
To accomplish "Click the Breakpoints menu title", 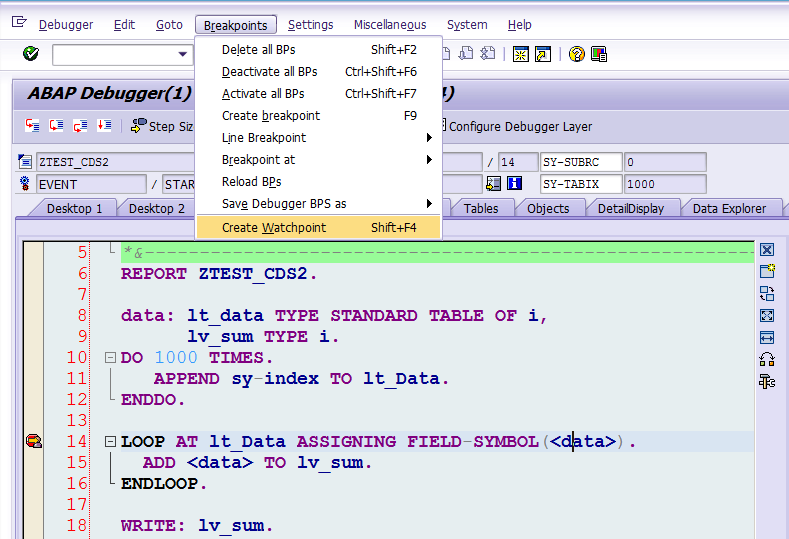I will pos(235,25).
